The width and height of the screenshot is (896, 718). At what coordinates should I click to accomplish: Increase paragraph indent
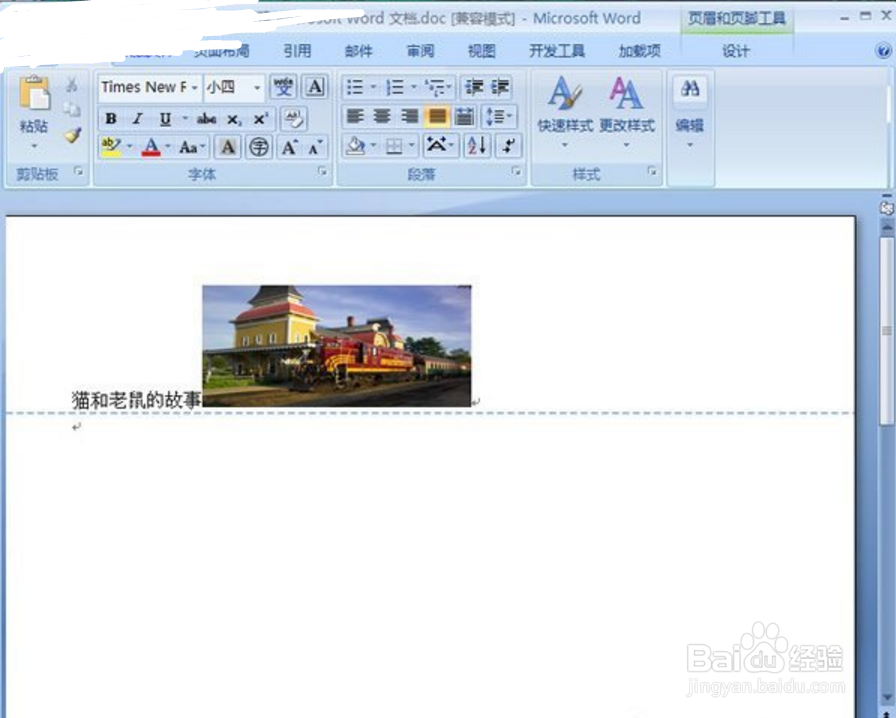499,87
